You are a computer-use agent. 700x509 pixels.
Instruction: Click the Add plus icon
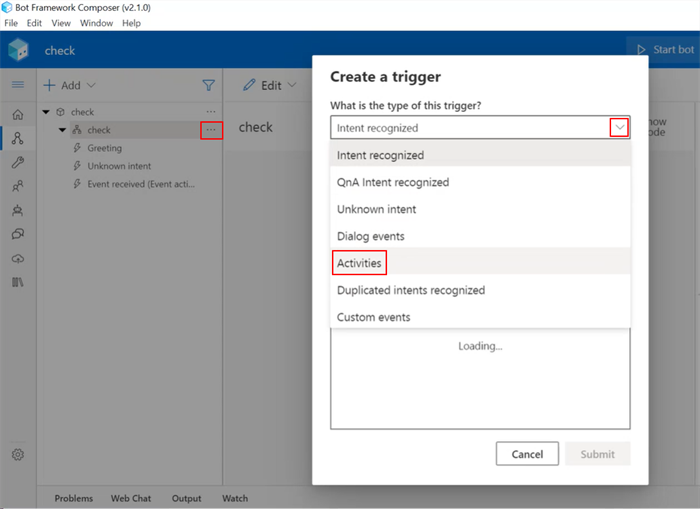pos(49,85)
